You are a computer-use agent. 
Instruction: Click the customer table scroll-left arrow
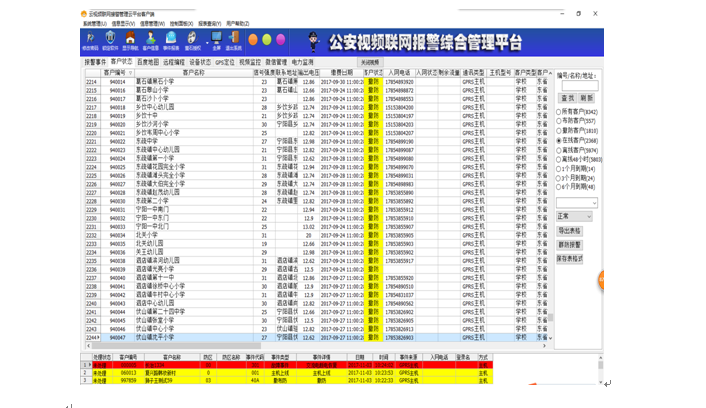[x=88, y=346]
